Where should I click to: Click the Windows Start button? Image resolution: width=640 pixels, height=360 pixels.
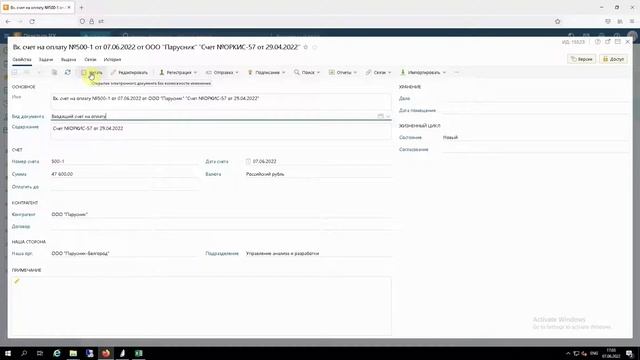click(8, 353)
